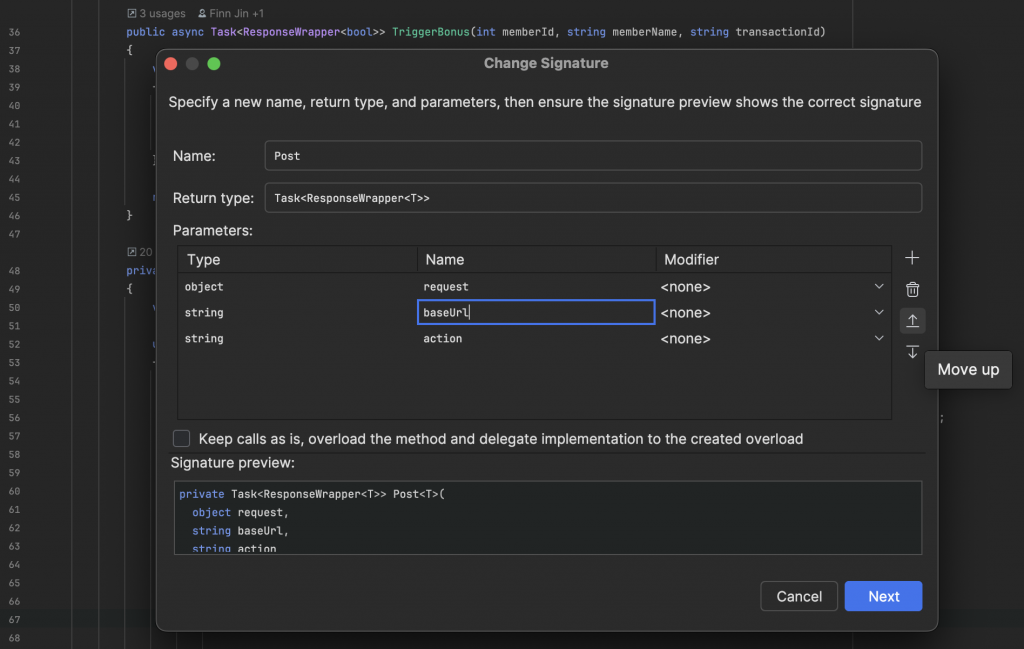This screenshot has height=649, width=1024.
Task: Select the "action" parameter name cell
Action: tap(443, 339)
